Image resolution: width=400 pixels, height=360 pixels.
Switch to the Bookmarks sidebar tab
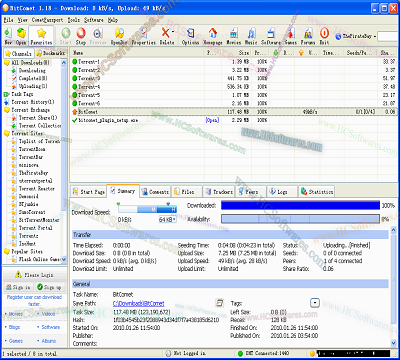51,53
